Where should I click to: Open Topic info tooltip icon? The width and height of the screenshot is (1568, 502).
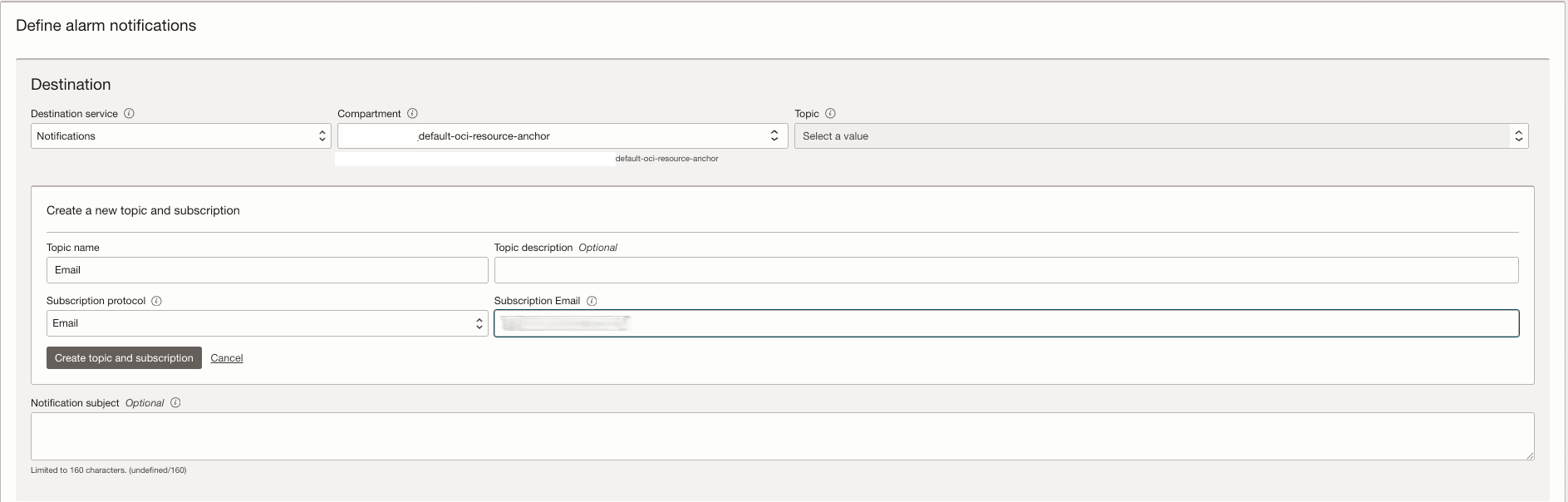click(x=830, y=114)
